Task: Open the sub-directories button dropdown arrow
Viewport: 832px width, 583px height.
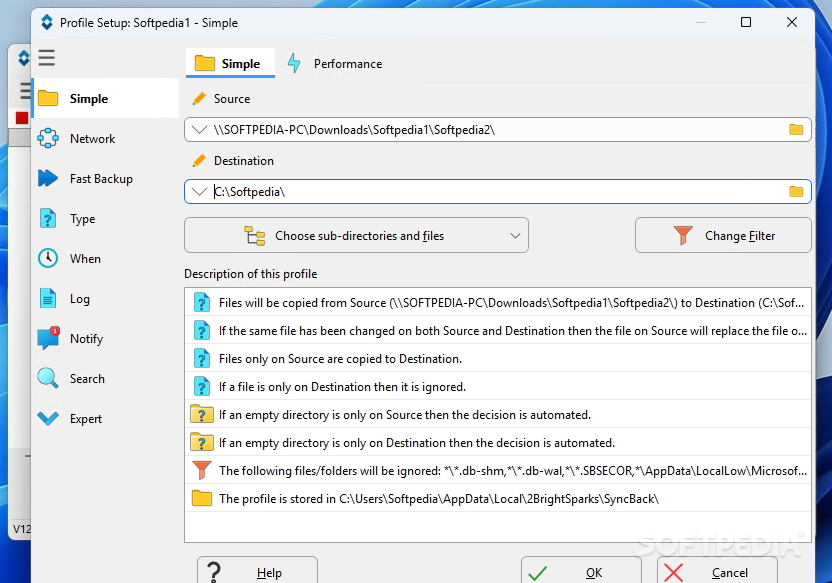Action: [x=515, y=236]
